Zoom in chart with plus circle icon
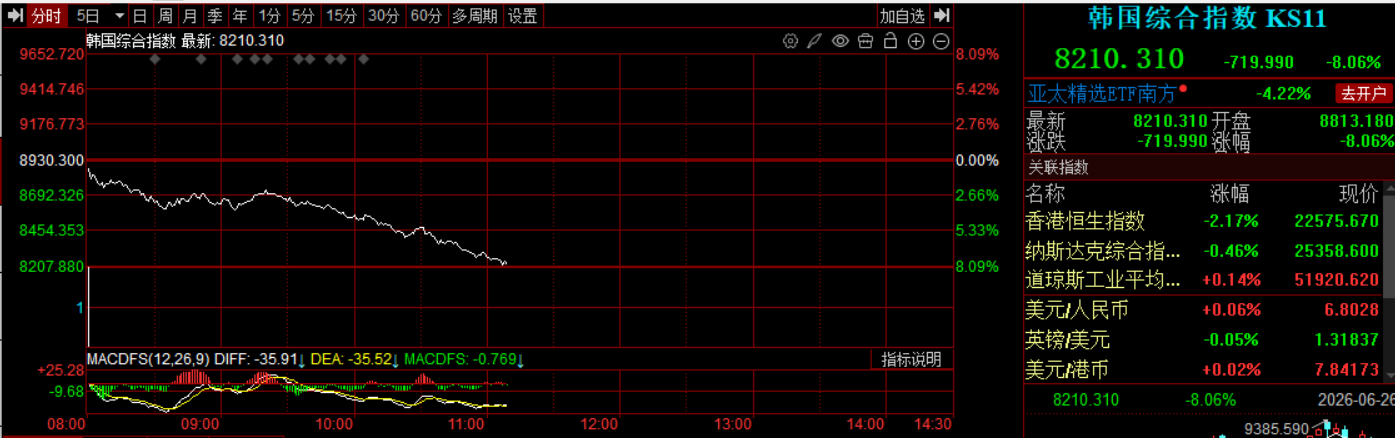The height and width of the screenshot is (438, 1395). 916,41
